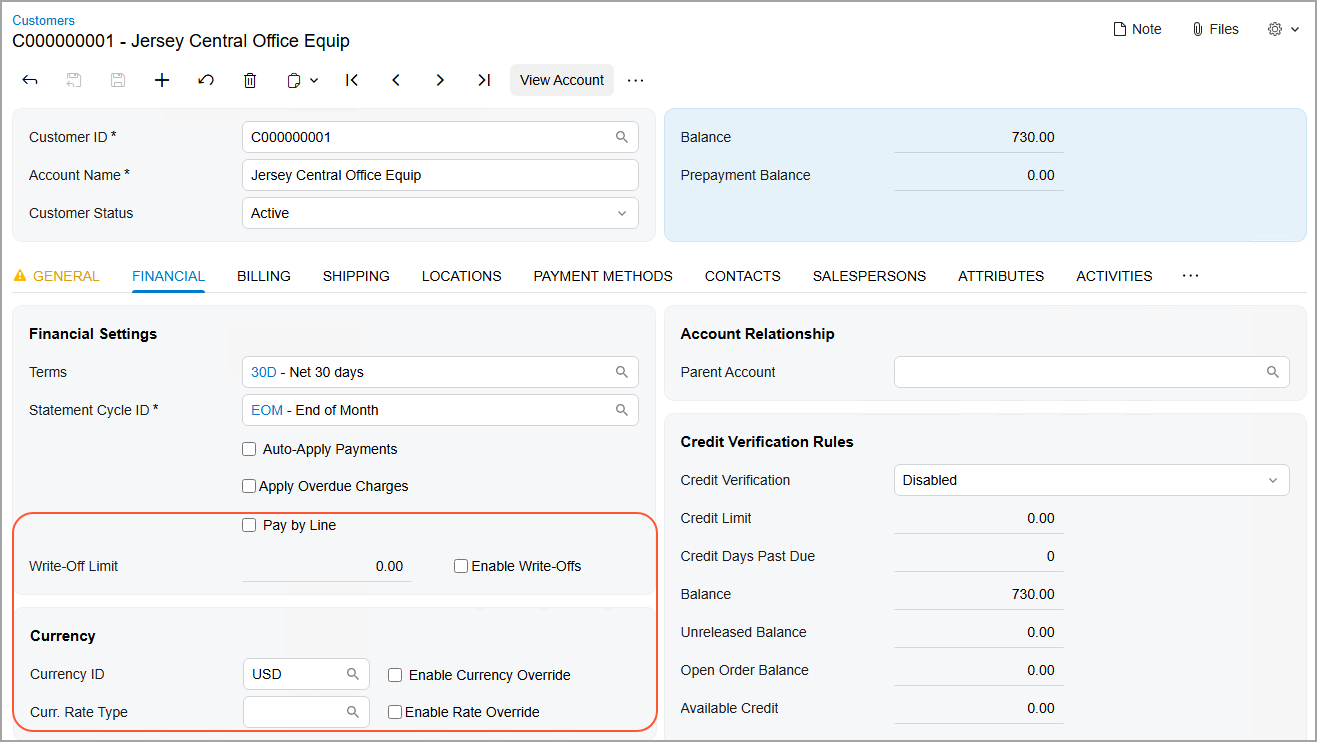Tick the Enable Write-Offs checkbox
Image resolution: width=1317 pixels, height=742 pixels.
click(461, 566)
